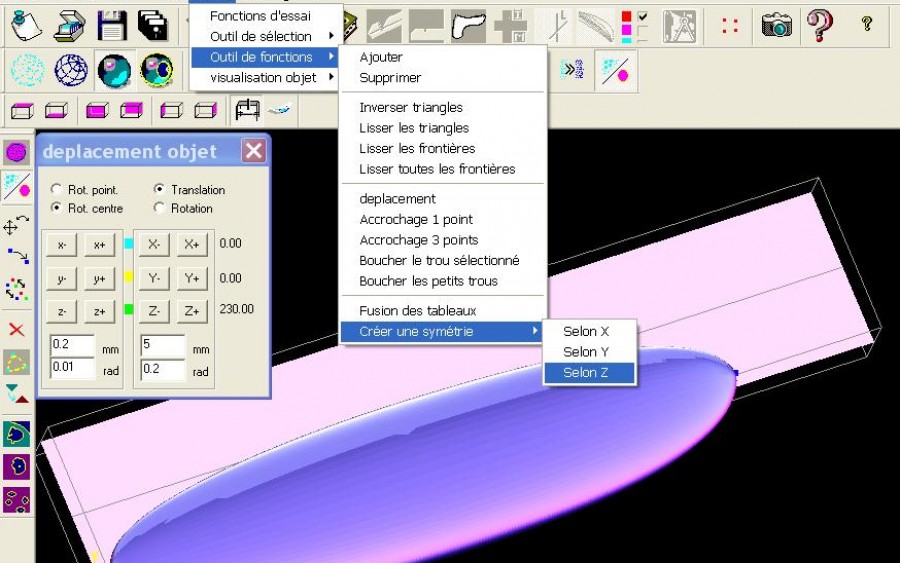Click the yellow Y axis color swatch
Screen dimensions: 900x563
(x=129, y=277)
